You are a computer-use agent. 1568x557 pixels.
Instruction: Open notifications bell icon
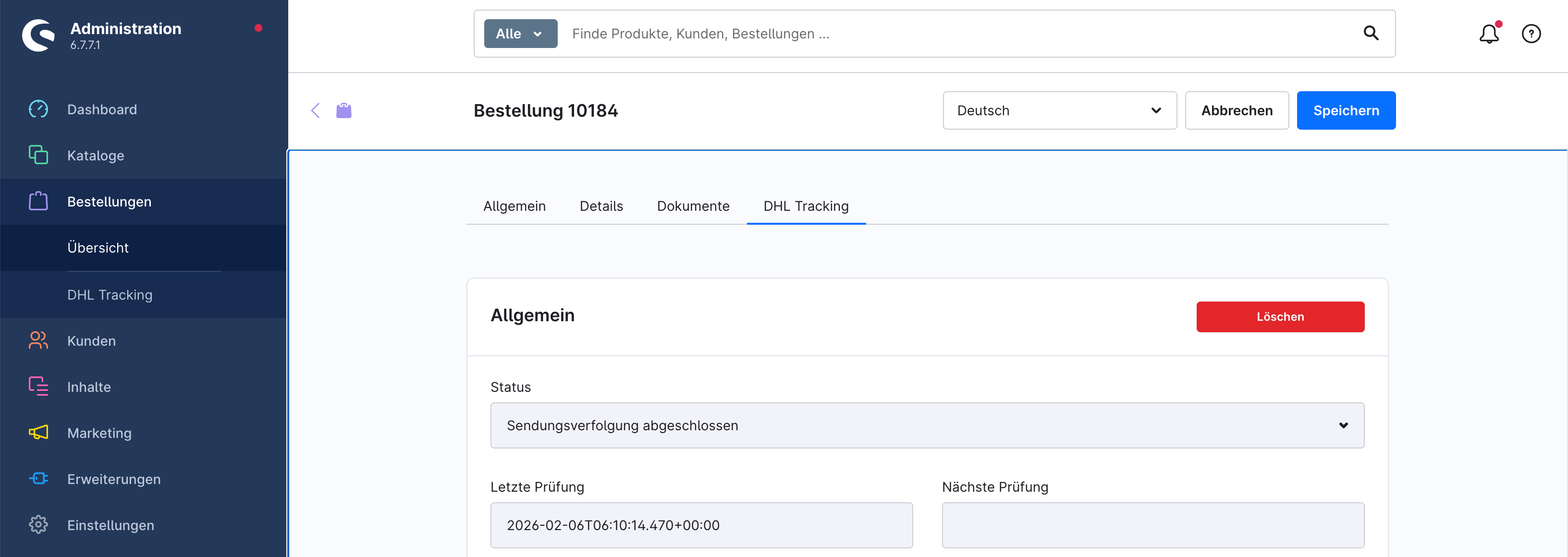click(1489, 34)
